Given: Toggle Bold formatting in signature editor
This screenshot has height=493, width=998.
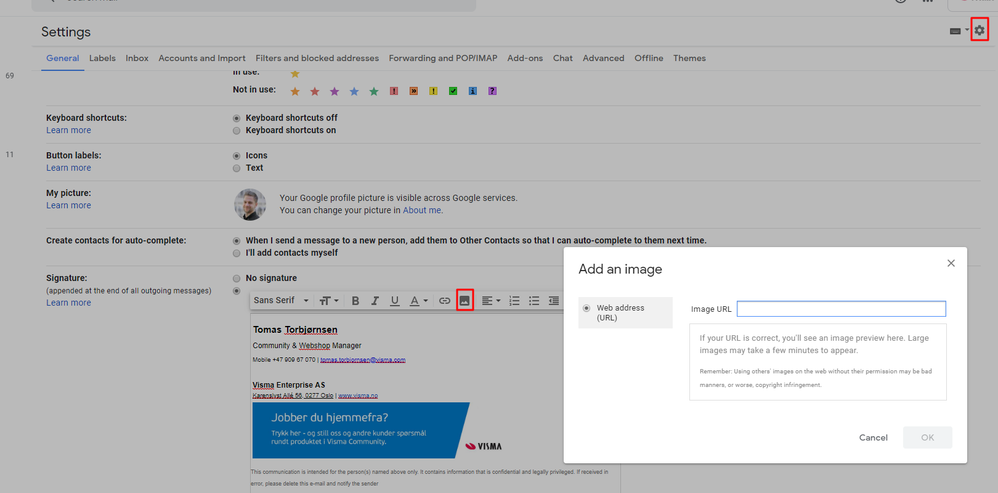Looking at the screenshot, I should 356,301.
